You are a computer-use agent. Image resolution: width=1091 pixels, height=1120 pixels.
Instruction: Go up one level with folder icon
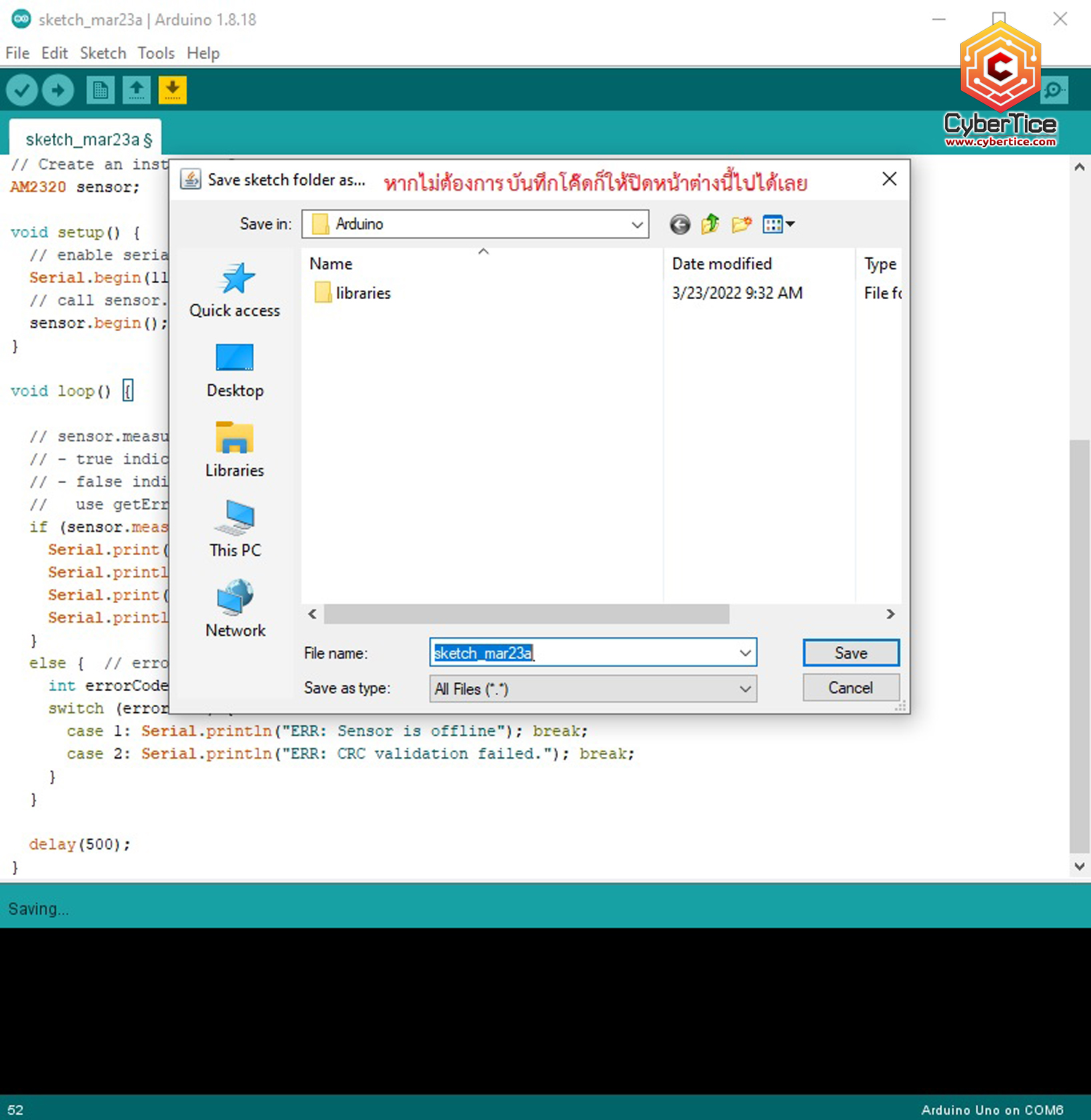[x=709, y=225]
